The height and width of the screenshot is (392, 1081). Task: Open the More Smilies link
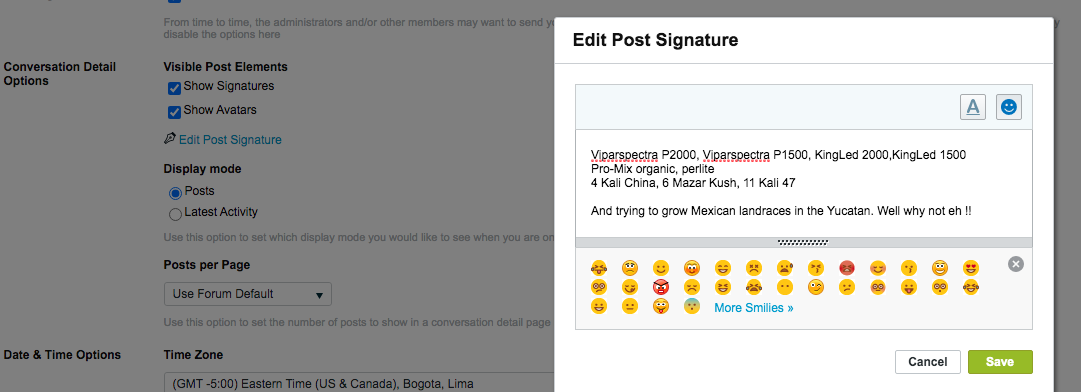point(754,308)
